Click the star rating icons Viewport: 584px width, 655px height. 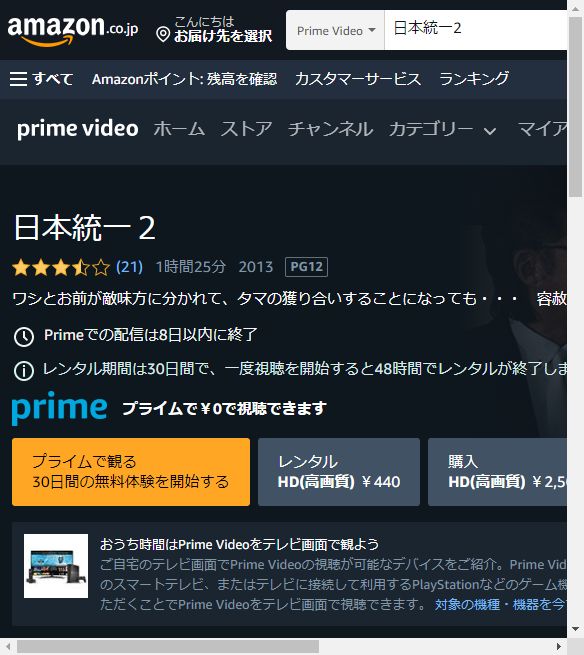(61, 267)
